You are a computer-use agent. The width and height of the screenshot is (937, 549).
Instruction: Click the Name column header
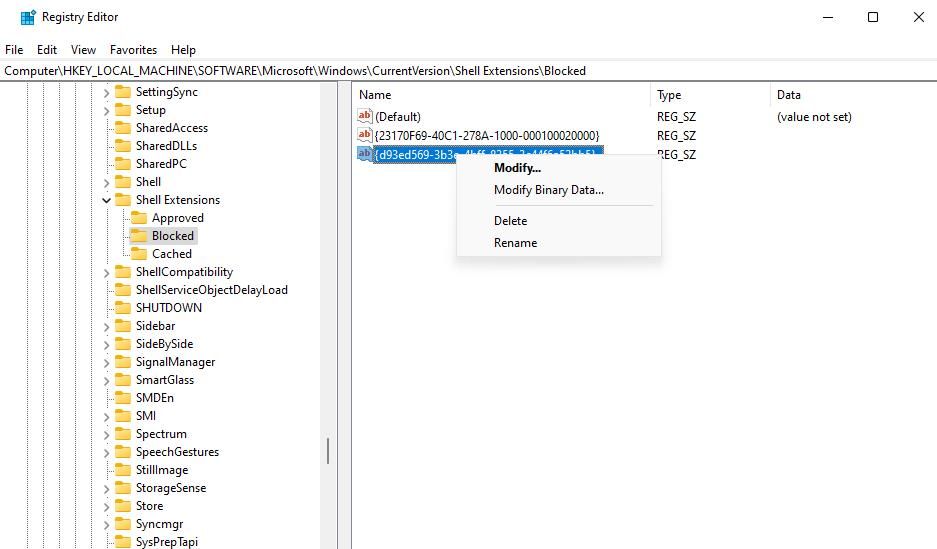click(x=501, y=94)
